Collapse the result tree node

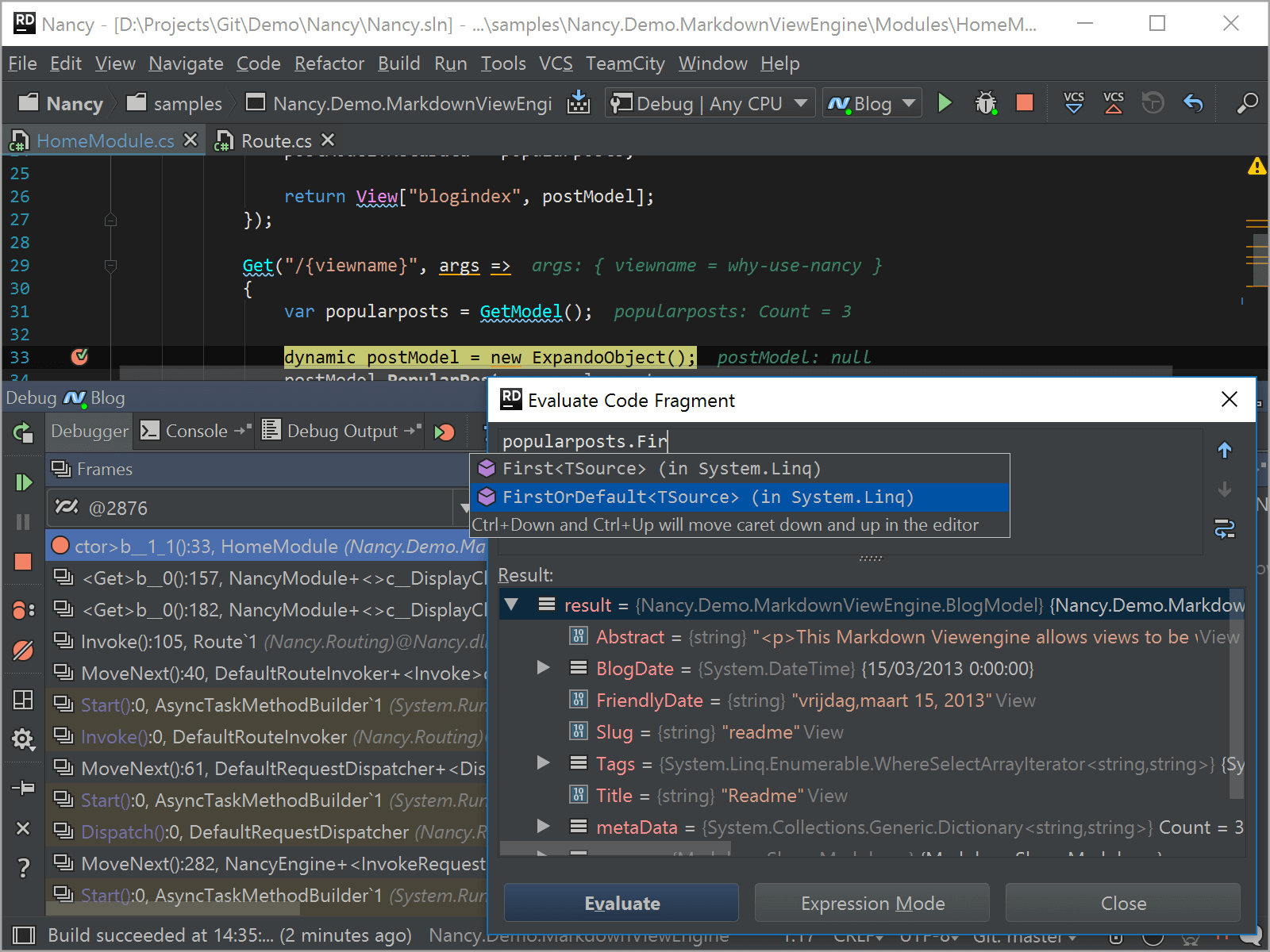tap(512, 605)
